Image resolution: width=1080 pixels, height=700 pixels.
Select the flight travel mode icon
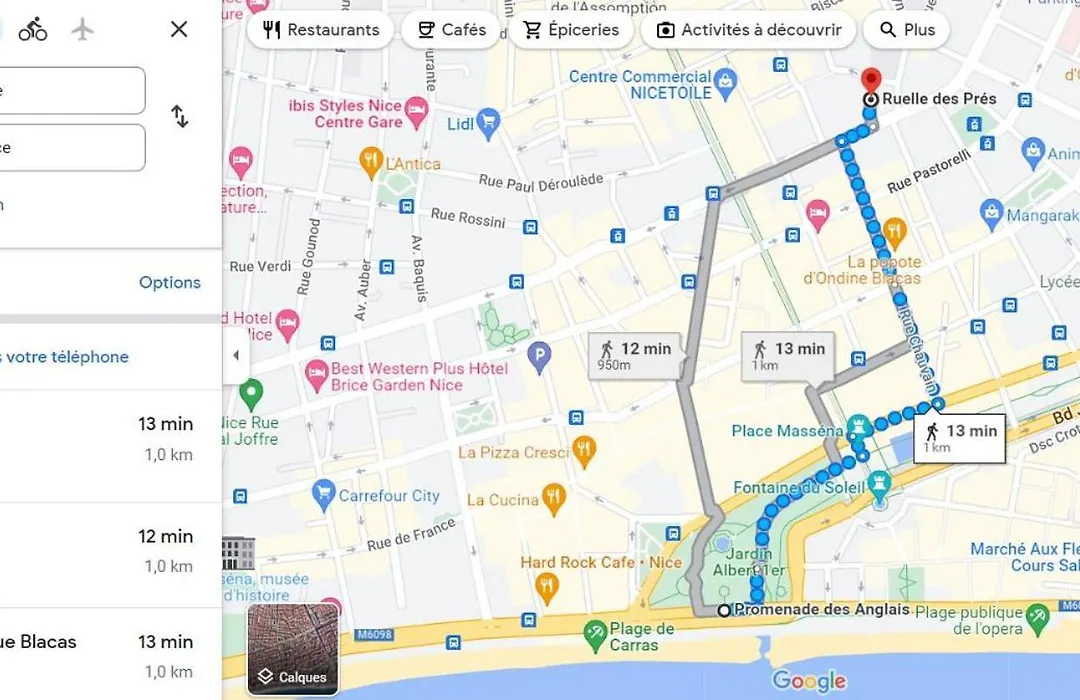point(82,30)
